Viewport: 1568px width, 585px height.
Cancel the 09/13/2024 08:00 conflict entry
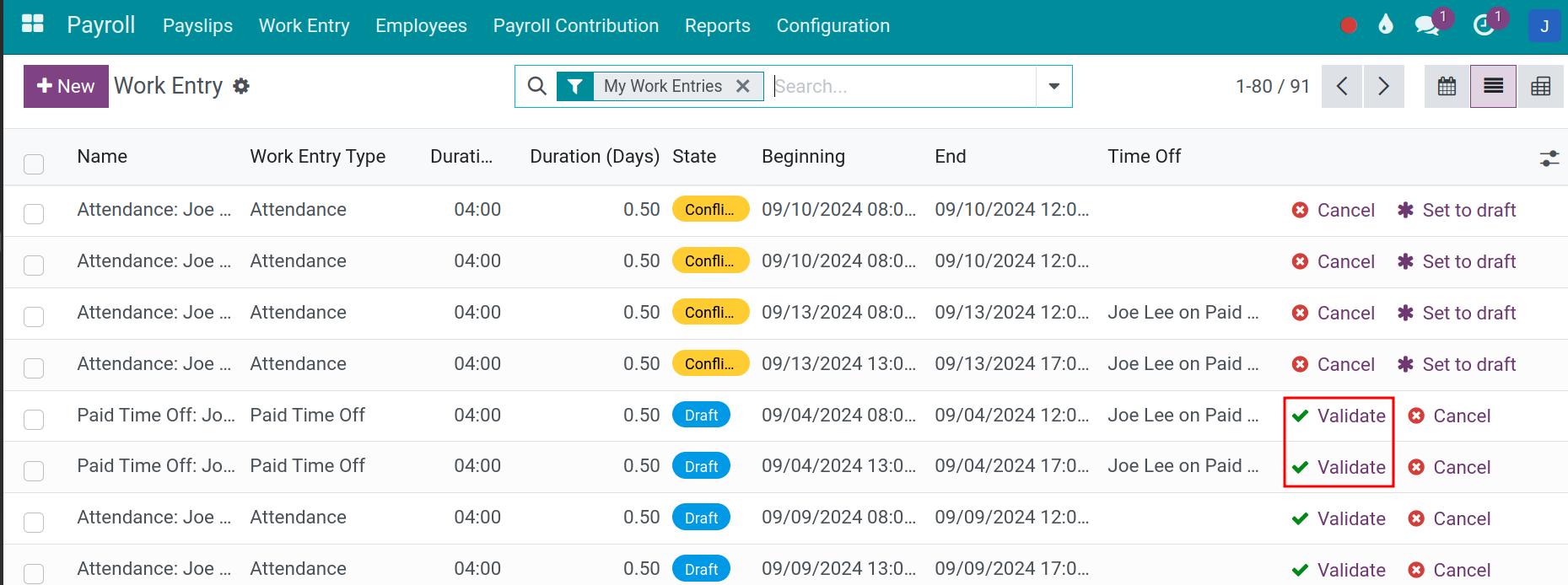[x=1334, y=313]
